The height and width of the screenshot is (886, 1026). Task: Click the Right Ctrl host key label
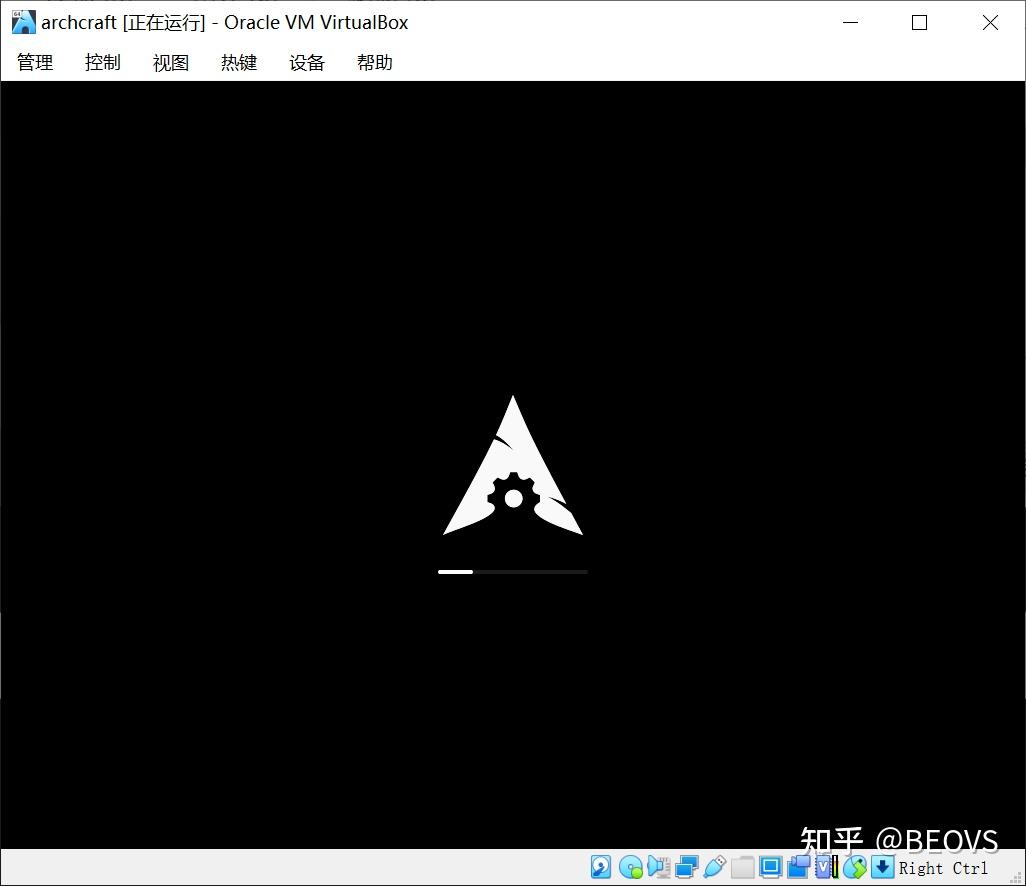pyautogui.click(x=944, y=868)
